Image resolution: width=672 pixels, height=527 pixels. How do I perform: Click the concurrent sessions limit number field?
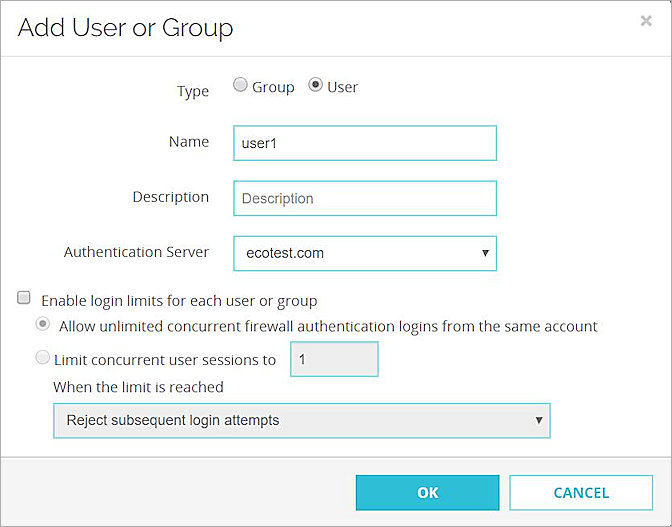tap(334, 359)
